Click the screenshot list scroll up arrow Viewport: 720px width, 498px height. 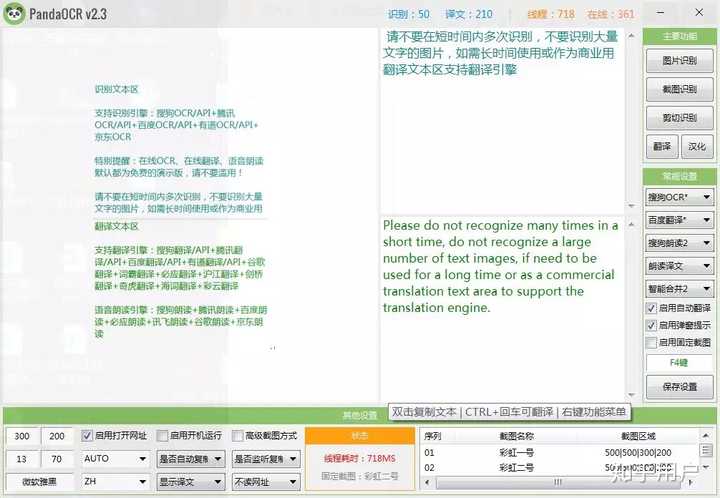point(706,436)
